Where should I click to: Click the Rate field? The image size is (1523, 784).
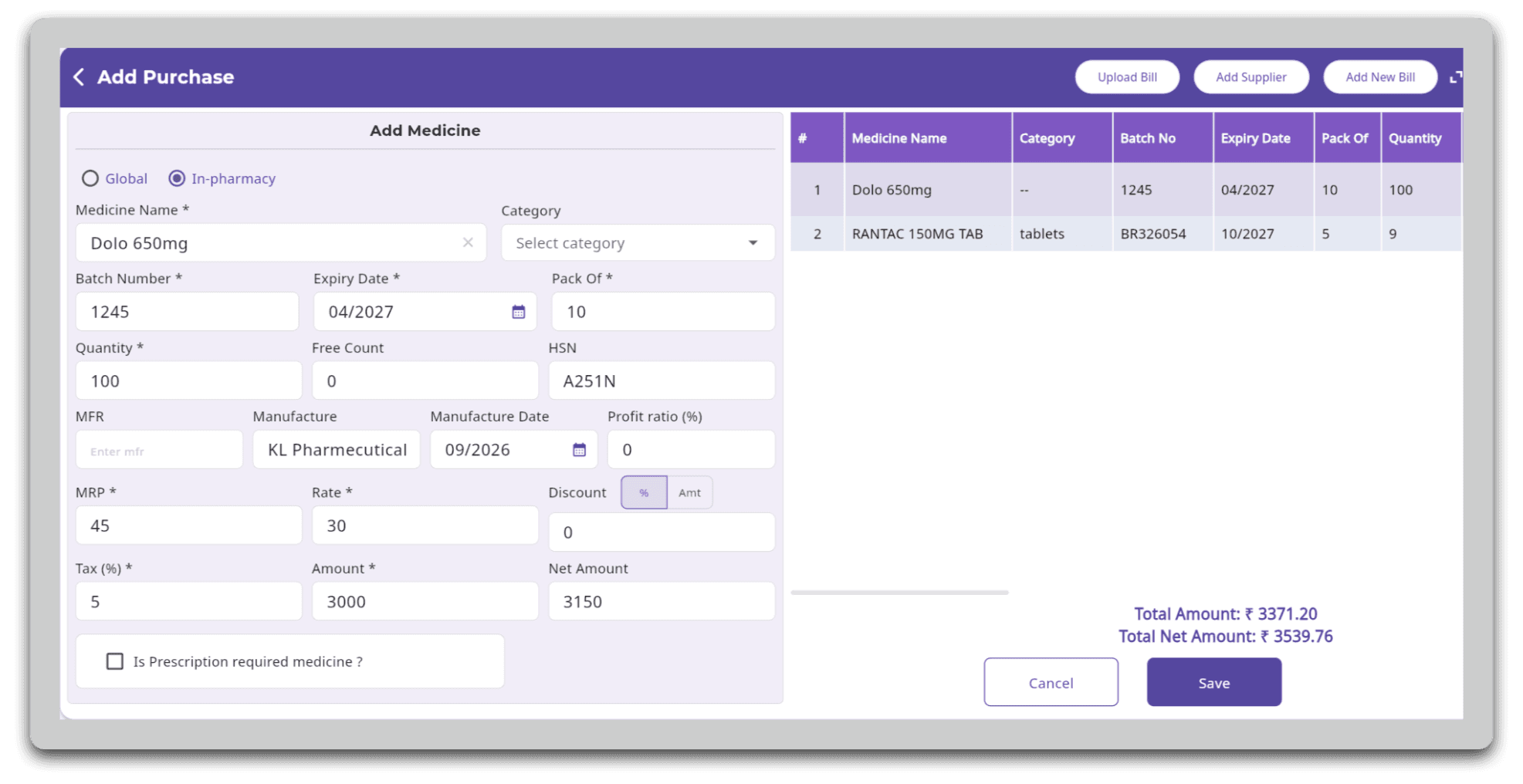(425, 525)
